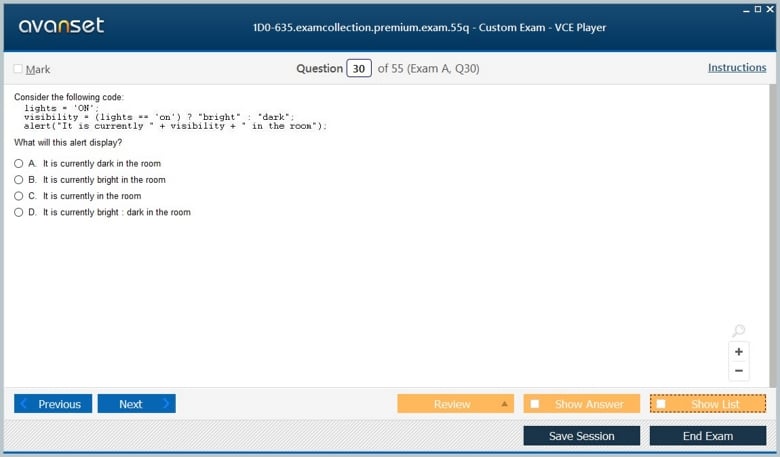Zoom in with the plus button
The image size is (780, 457).
click(x=739, y=352)
